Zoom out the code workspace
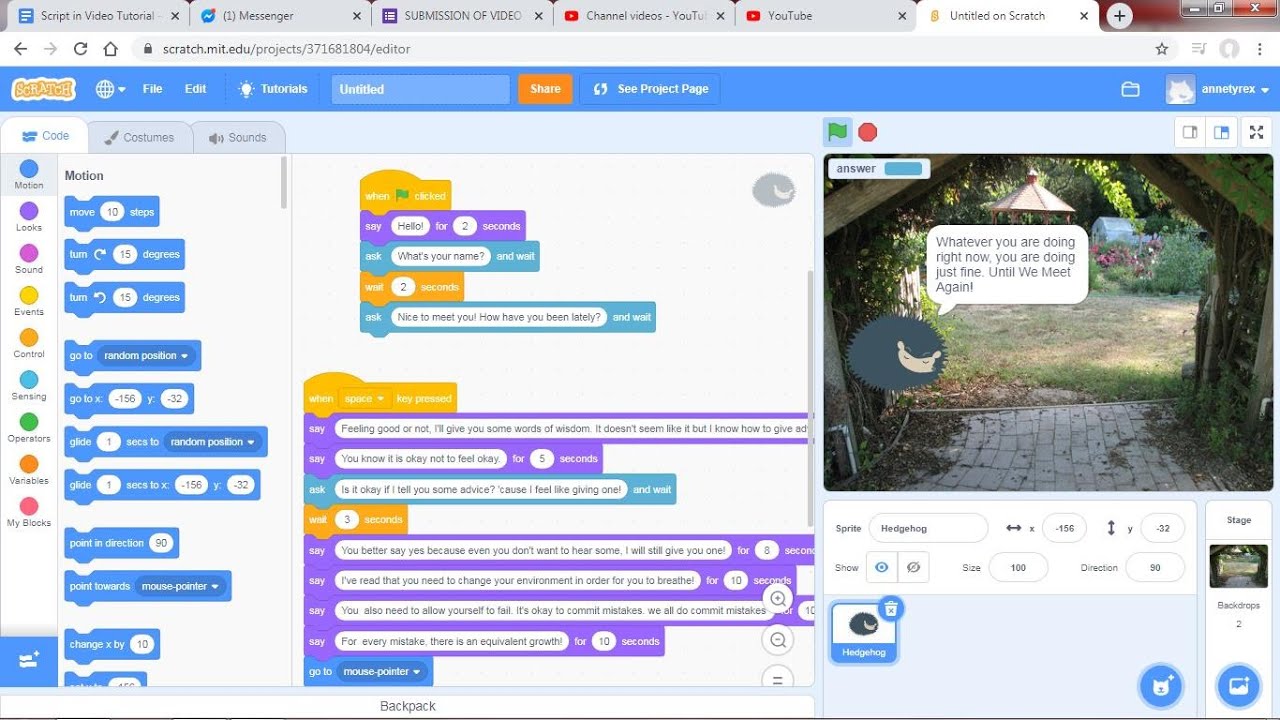This screenshot has height=720, width=1280. (777, 639)
